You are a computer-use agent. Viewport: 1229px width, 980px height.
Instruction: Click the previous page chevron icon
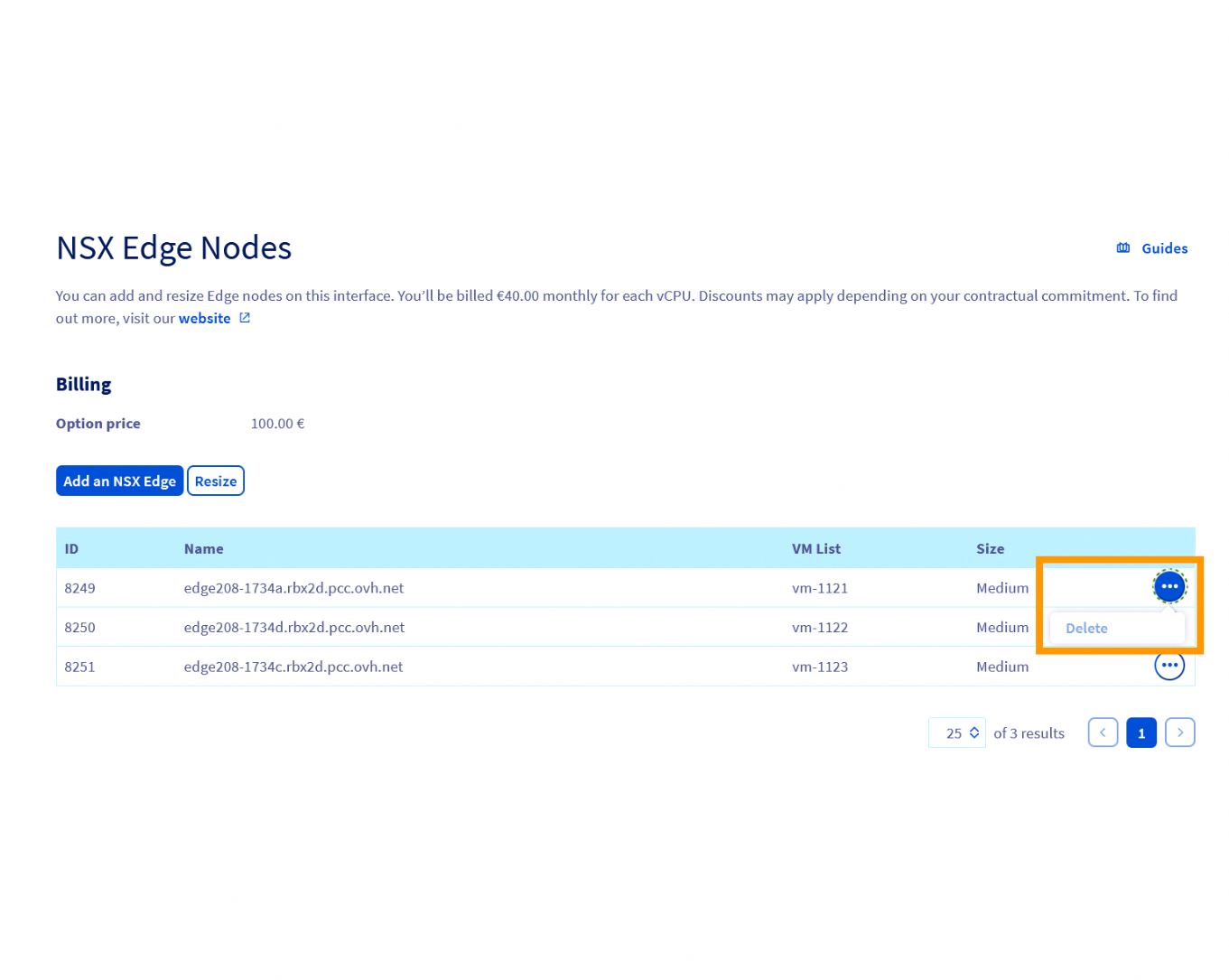click(1103, 733)
